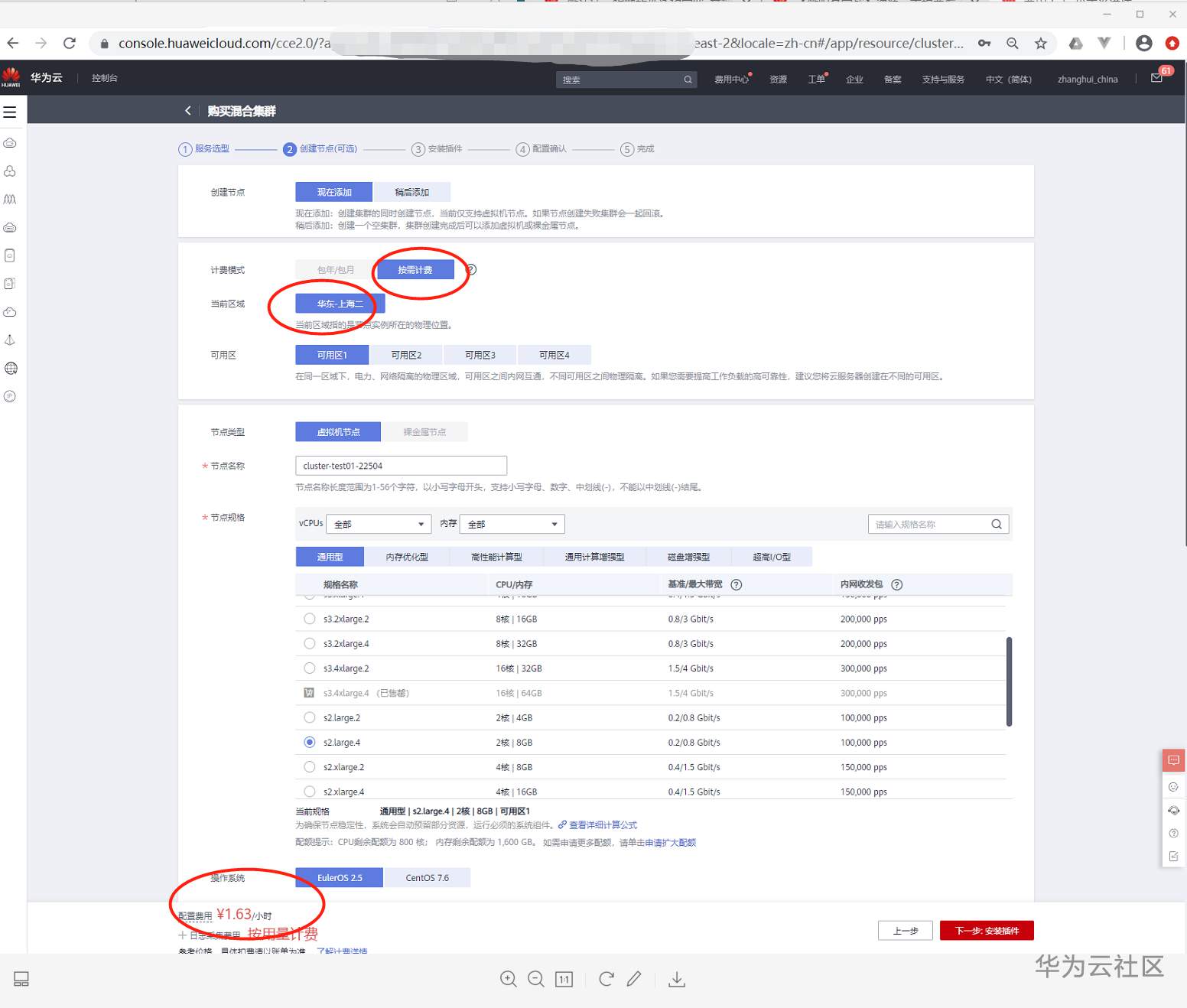Open the messages envelope with 61 badge
The width and height of the screenshot is (1187, 1008).
click(x=1156, y=78)
